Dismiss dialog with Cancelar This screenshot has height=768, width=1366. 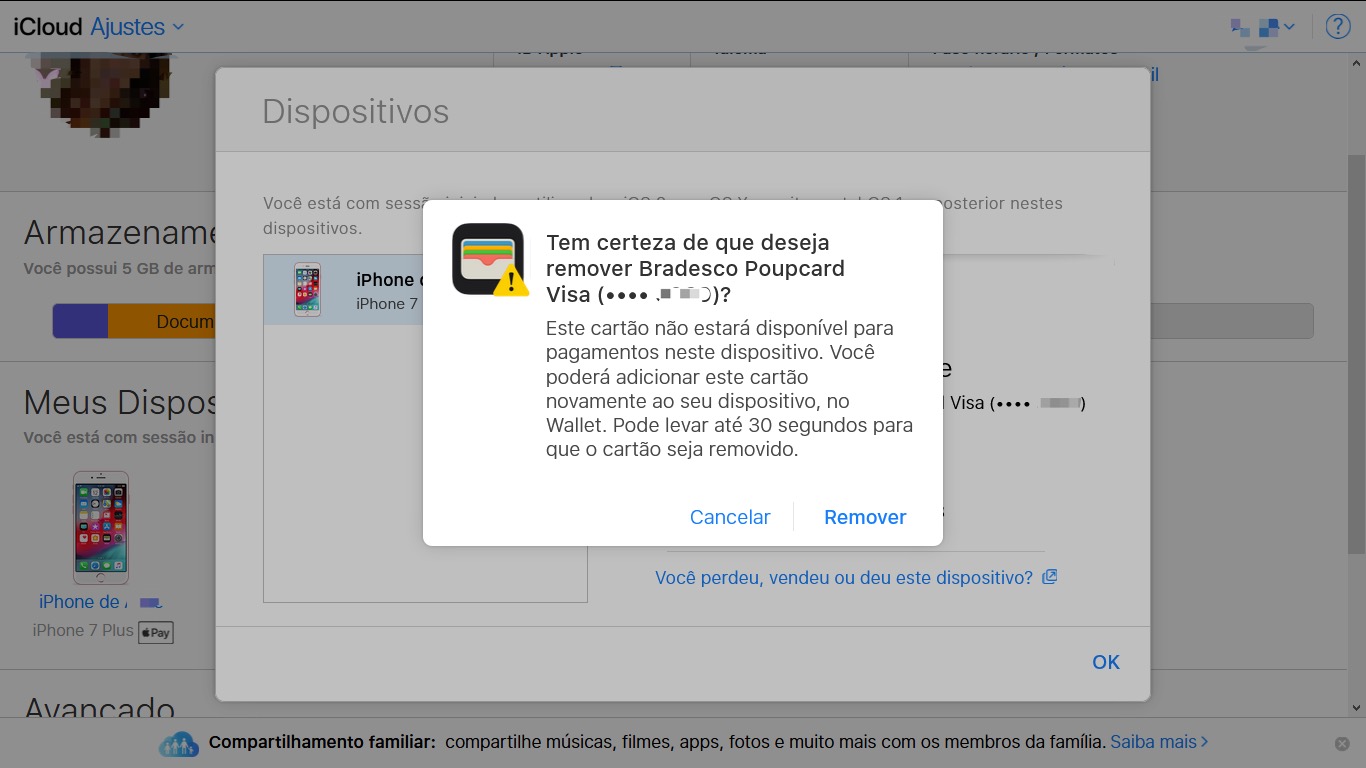coord(730,517)
